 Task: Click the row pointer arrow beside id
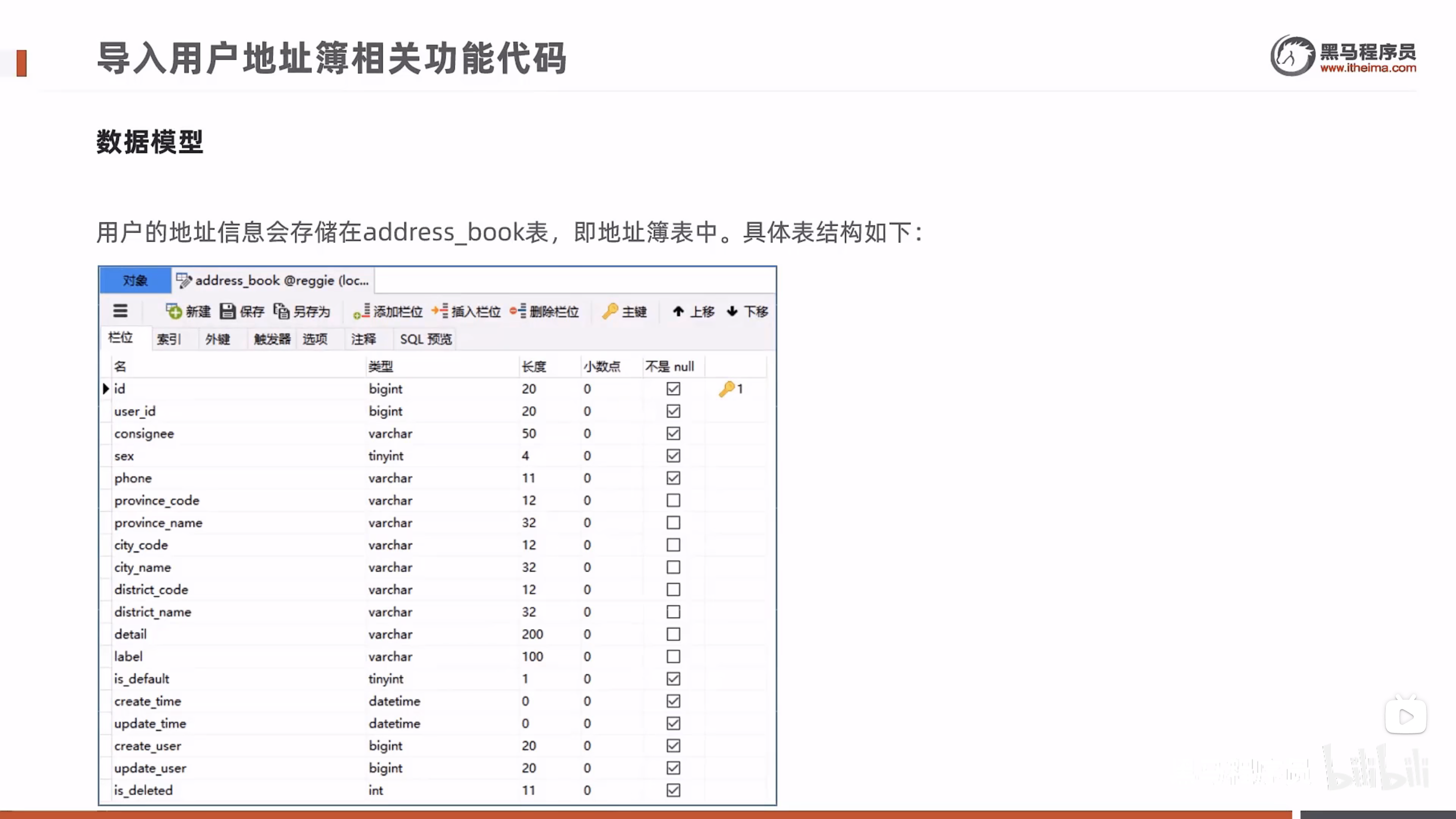pos(106,389)
